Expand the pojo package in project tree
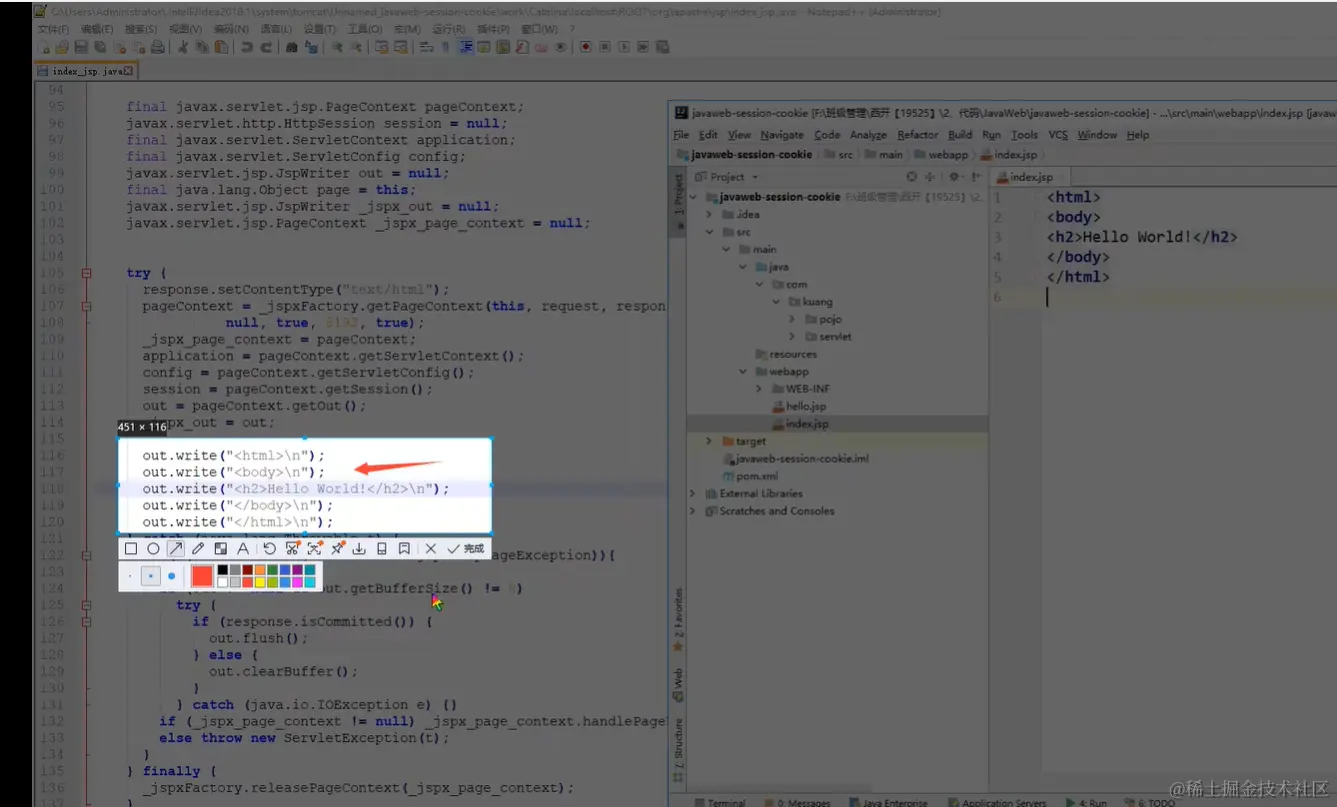 [x=793, y=319]
